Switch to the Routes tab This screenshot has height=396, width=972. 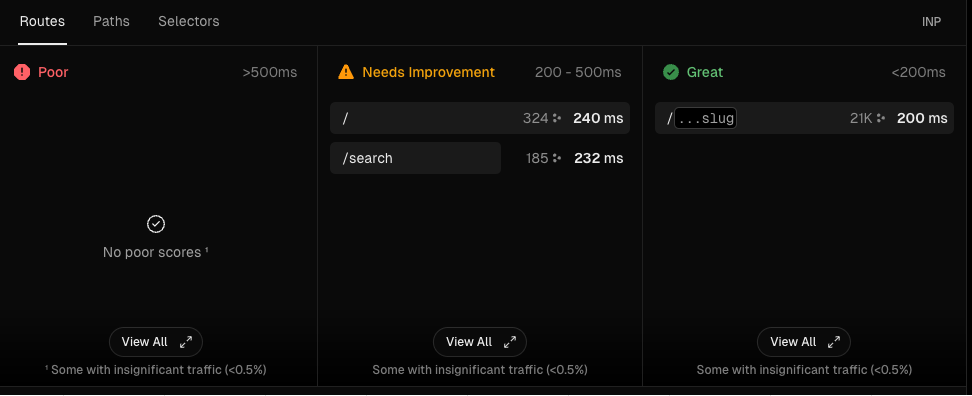point(42,22)
